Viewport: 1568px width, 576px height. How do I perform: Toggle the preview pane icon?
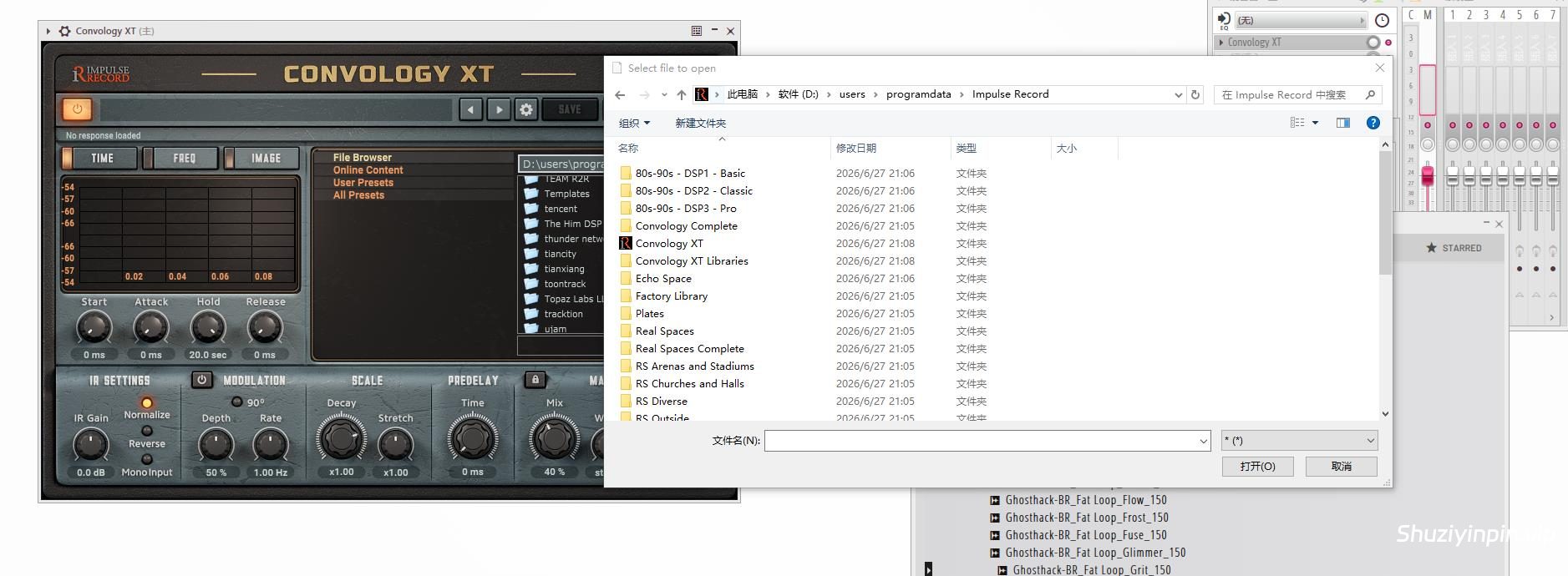[1343, 123]
